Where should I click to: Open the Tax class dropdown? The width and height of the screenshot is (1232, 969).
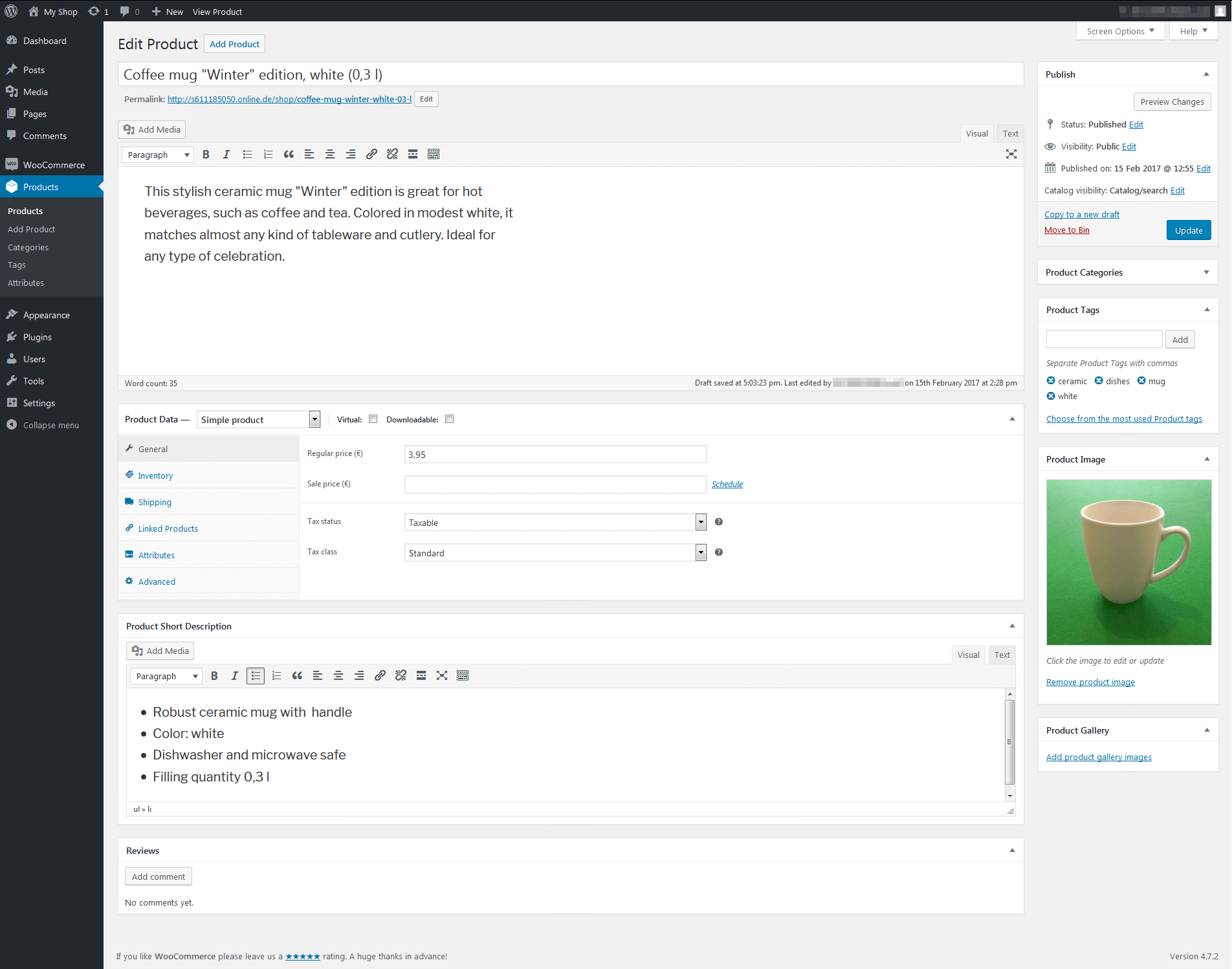[x=555, y=552]
